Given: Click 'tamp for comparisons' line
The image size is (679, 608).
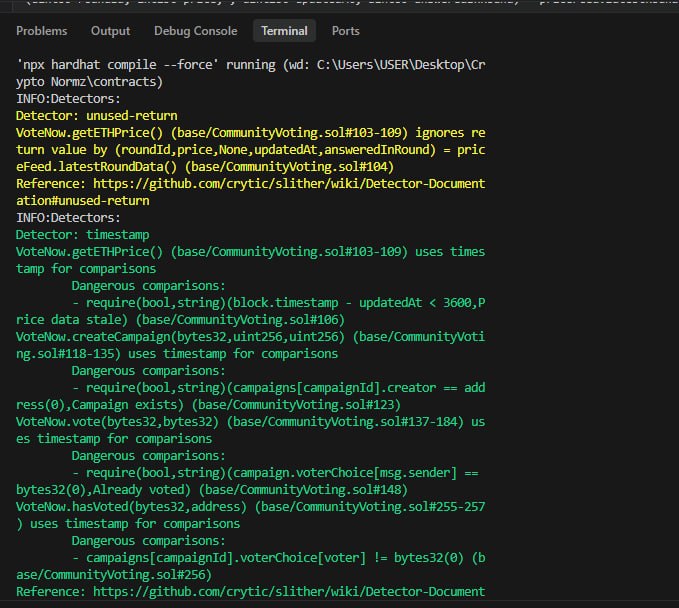Looking at the screenshot, I should (x=86, y=268).
